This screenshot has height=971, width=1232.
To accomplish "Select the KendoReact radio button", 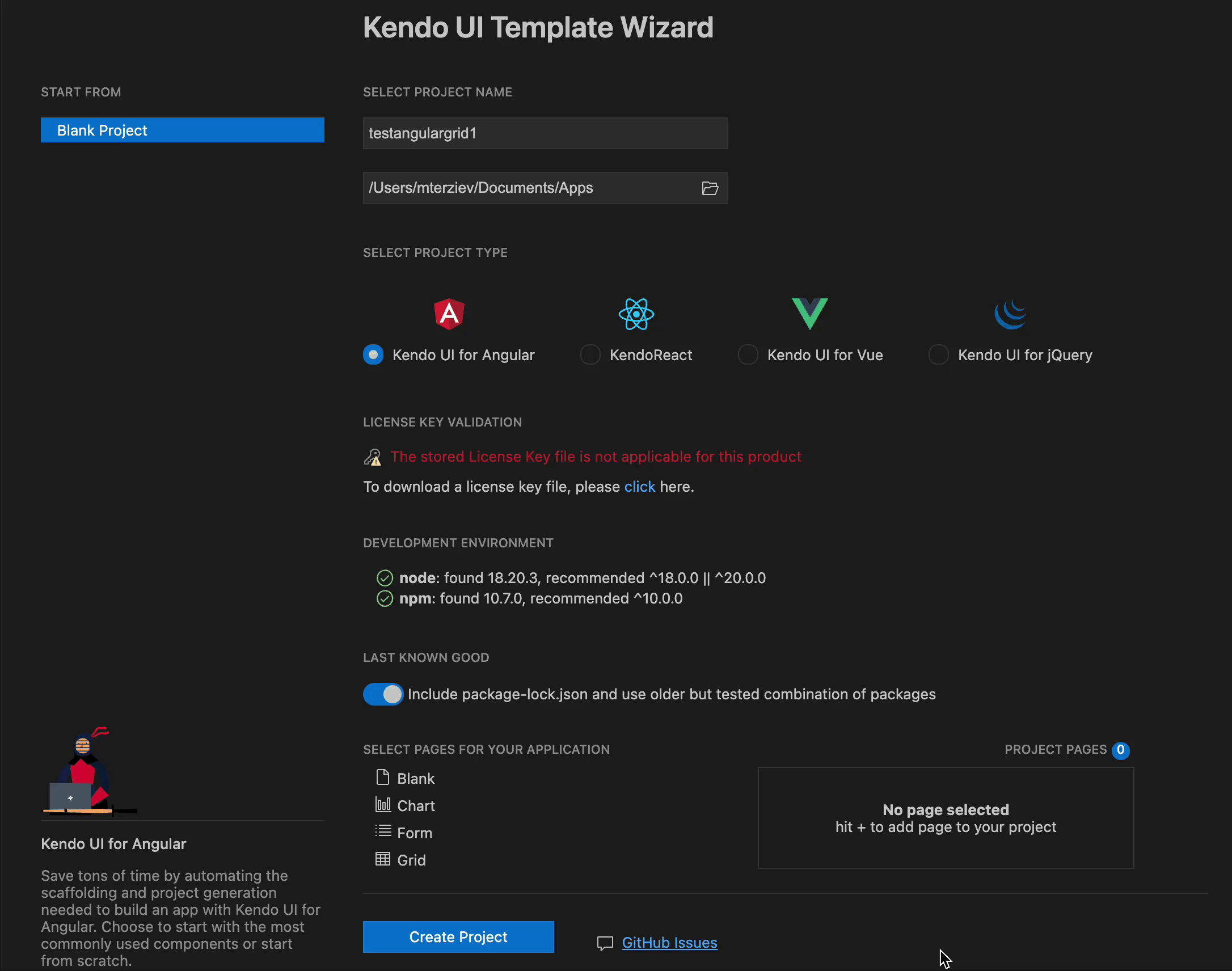I will tap(590, 354).
